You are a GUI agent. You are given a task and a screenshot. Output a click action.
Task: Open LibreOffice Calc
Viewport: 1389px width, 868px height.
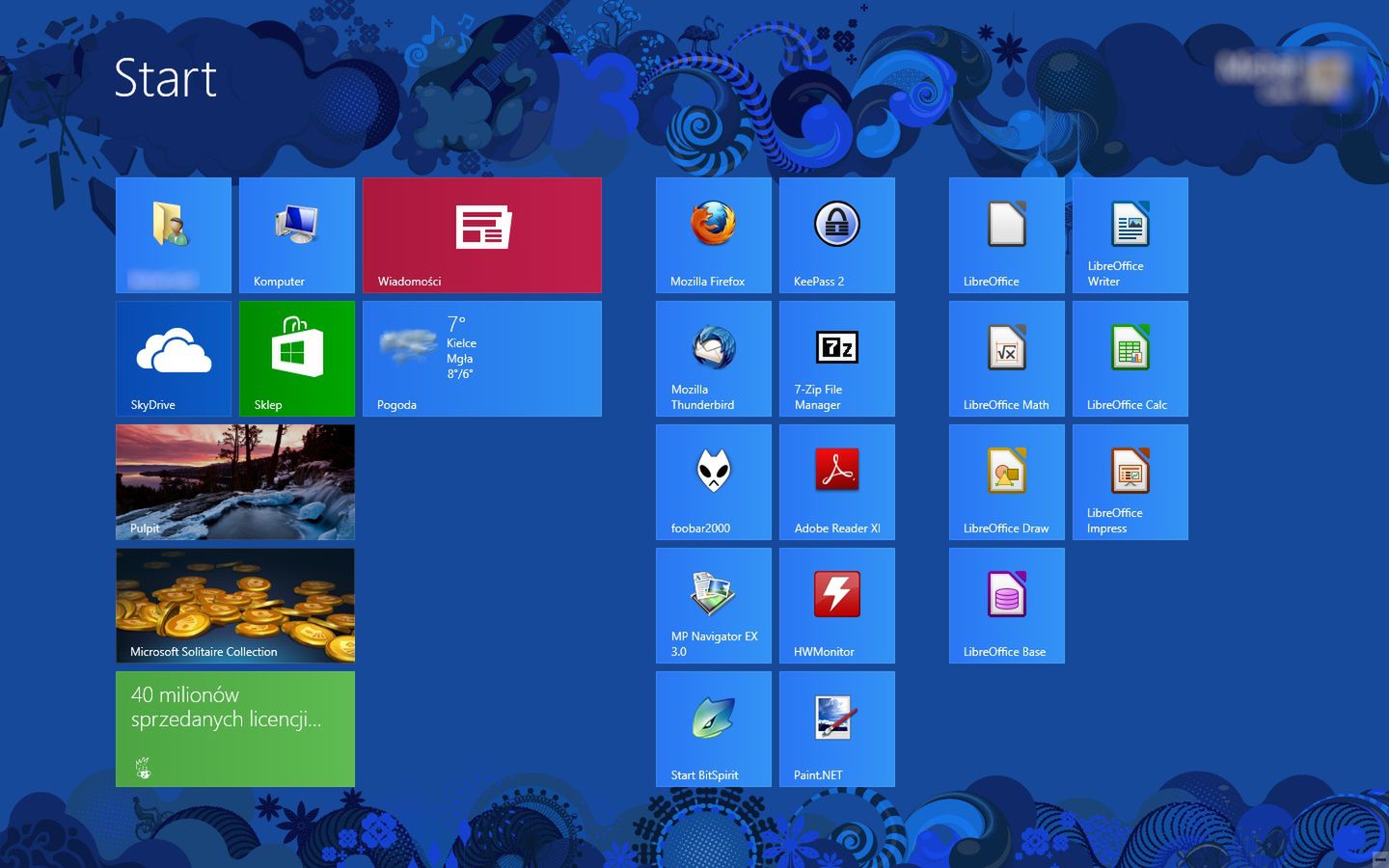coord(1130,359)
